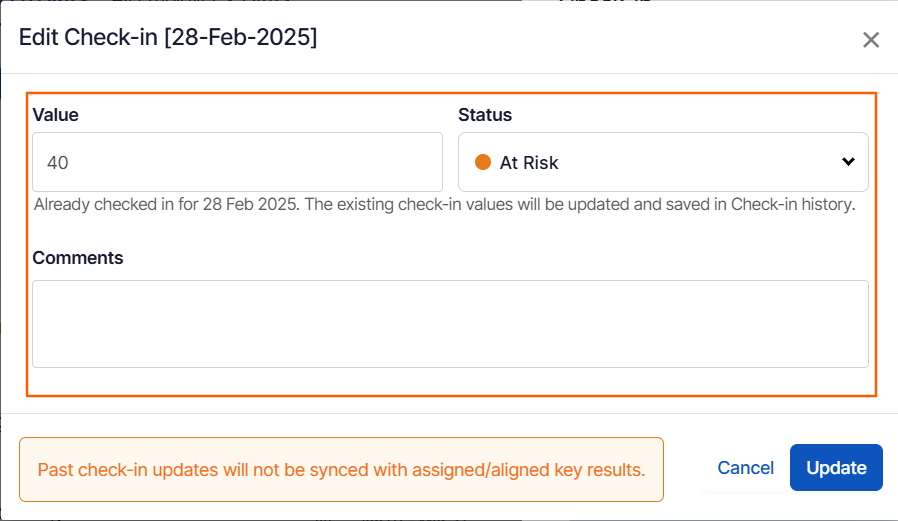Open the Status selector showing At Risk
Screen dimensions: 898x521
[x=662, y=162]
